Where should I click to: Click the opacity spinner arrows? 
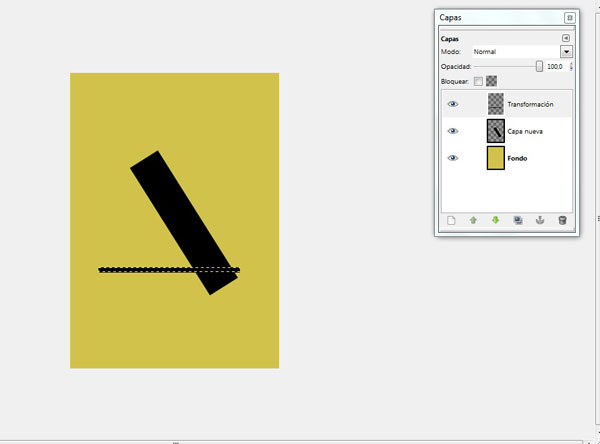[x=571, y=67]
